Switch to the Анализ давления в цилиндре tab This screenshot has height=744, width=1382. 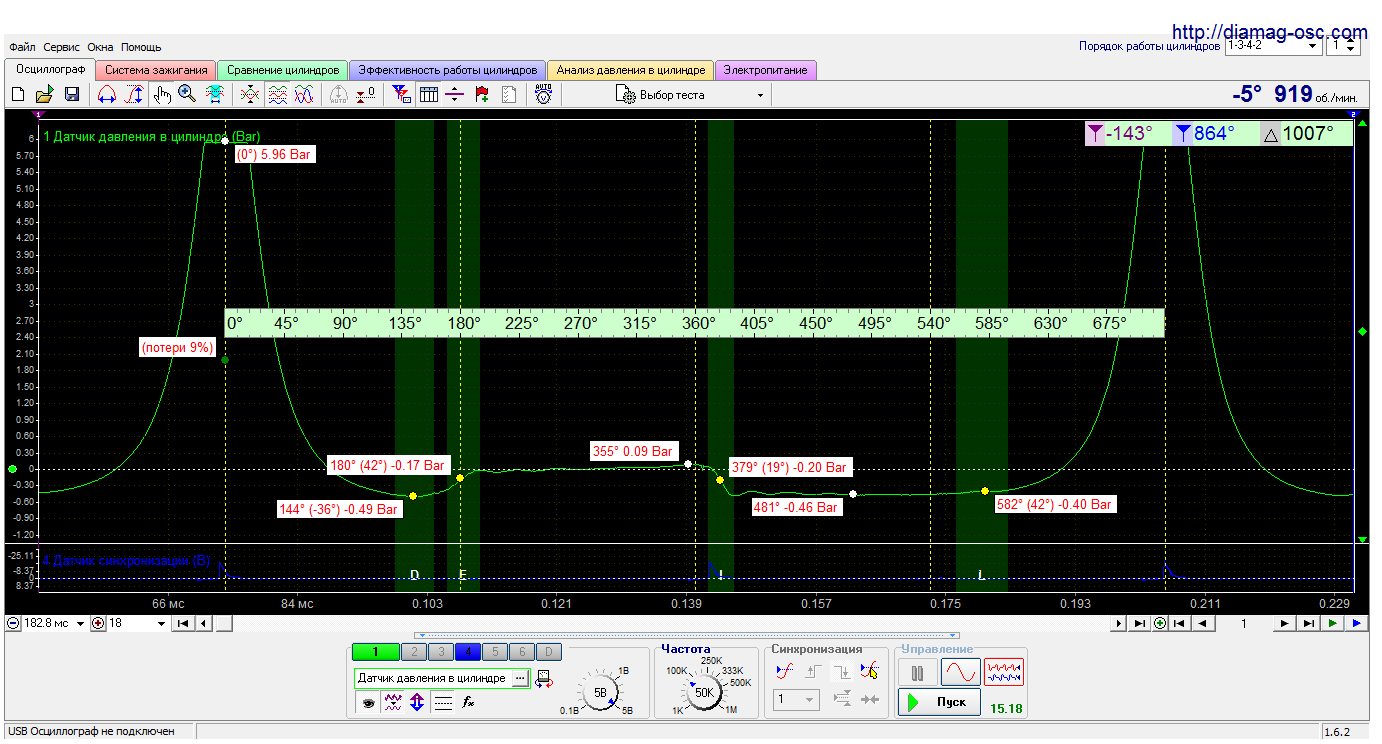pos(631,70)
